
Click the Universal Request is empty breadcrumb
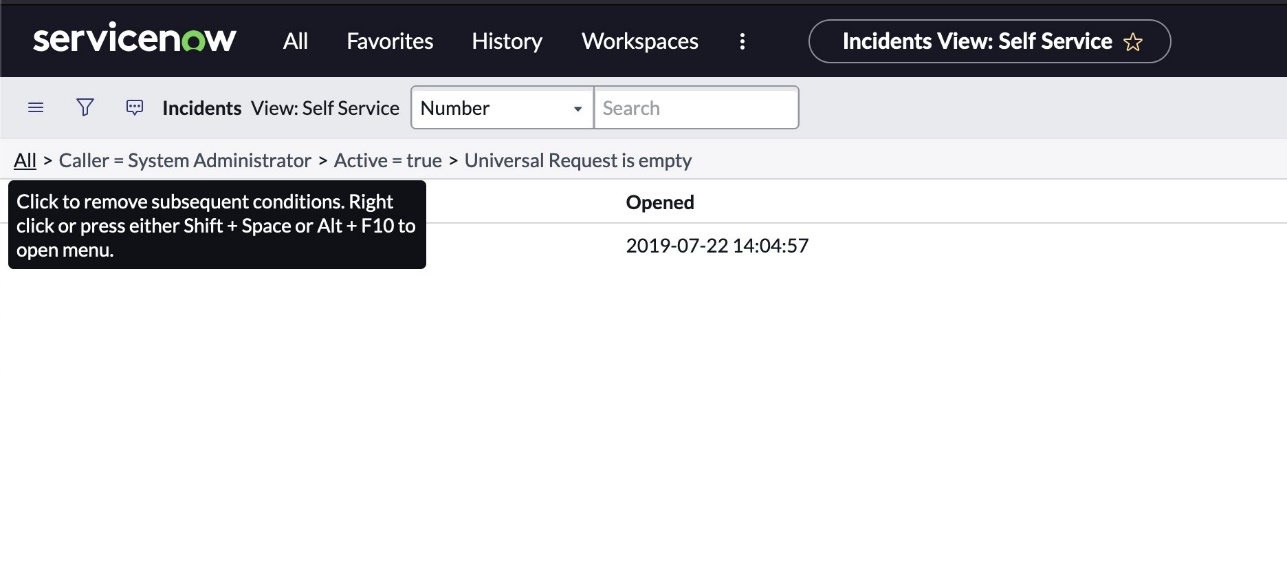point(578,160)
